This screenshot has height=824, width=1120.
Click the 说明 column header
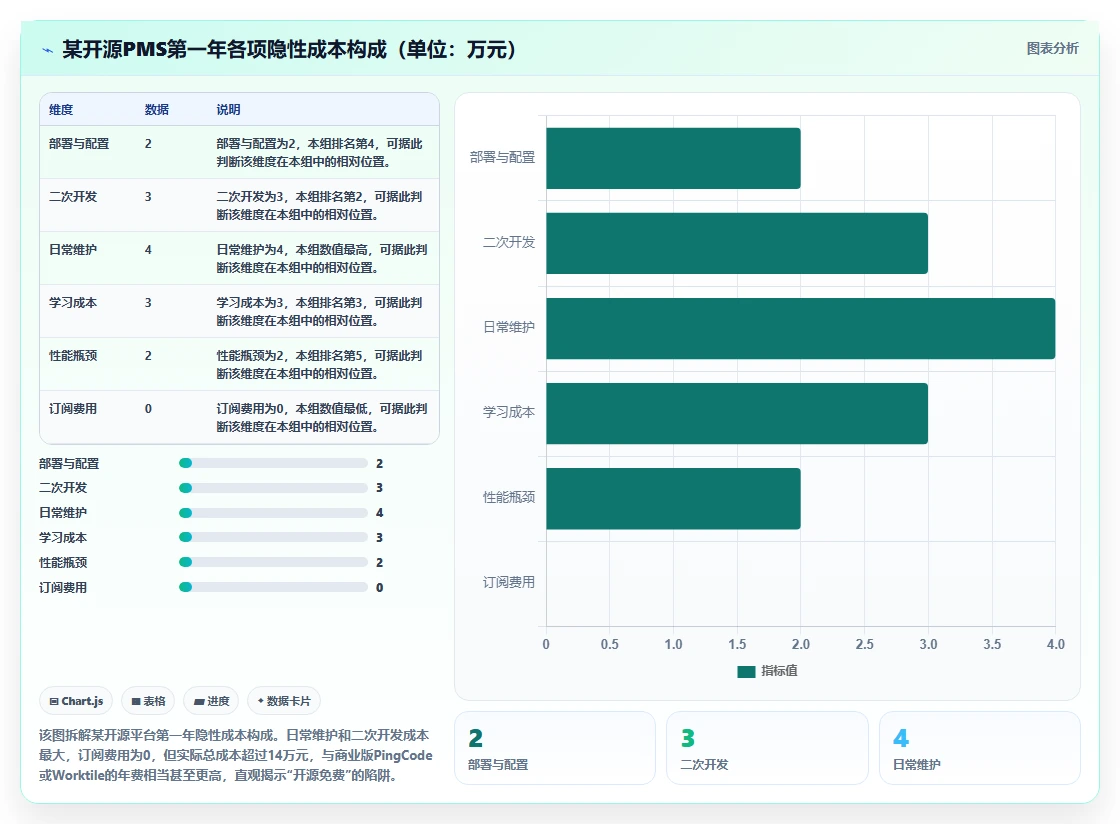229,109
